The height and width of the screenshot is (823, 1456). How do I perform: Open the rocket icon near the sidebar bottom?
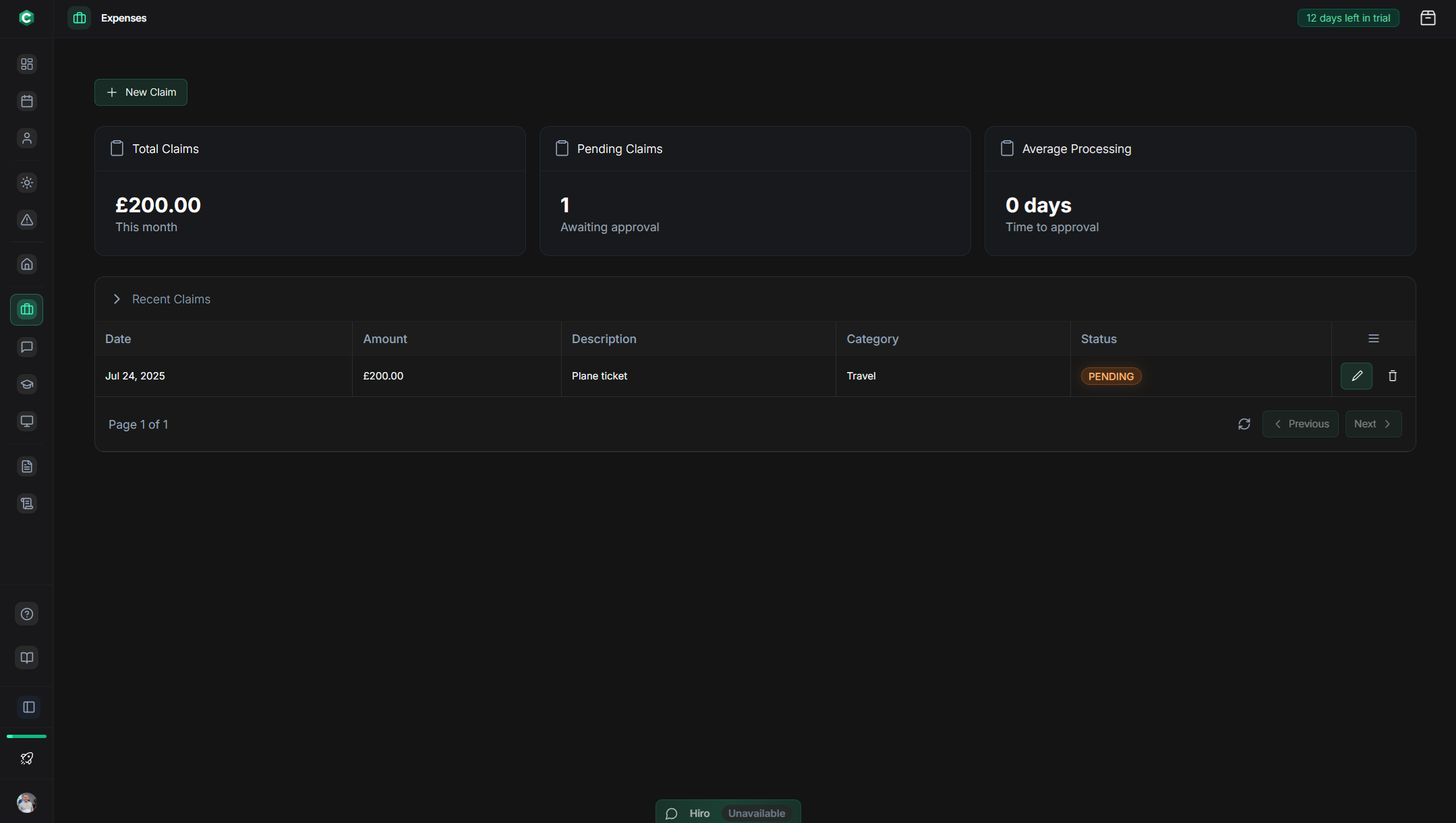pyautogui.click(x=27, y=758)
